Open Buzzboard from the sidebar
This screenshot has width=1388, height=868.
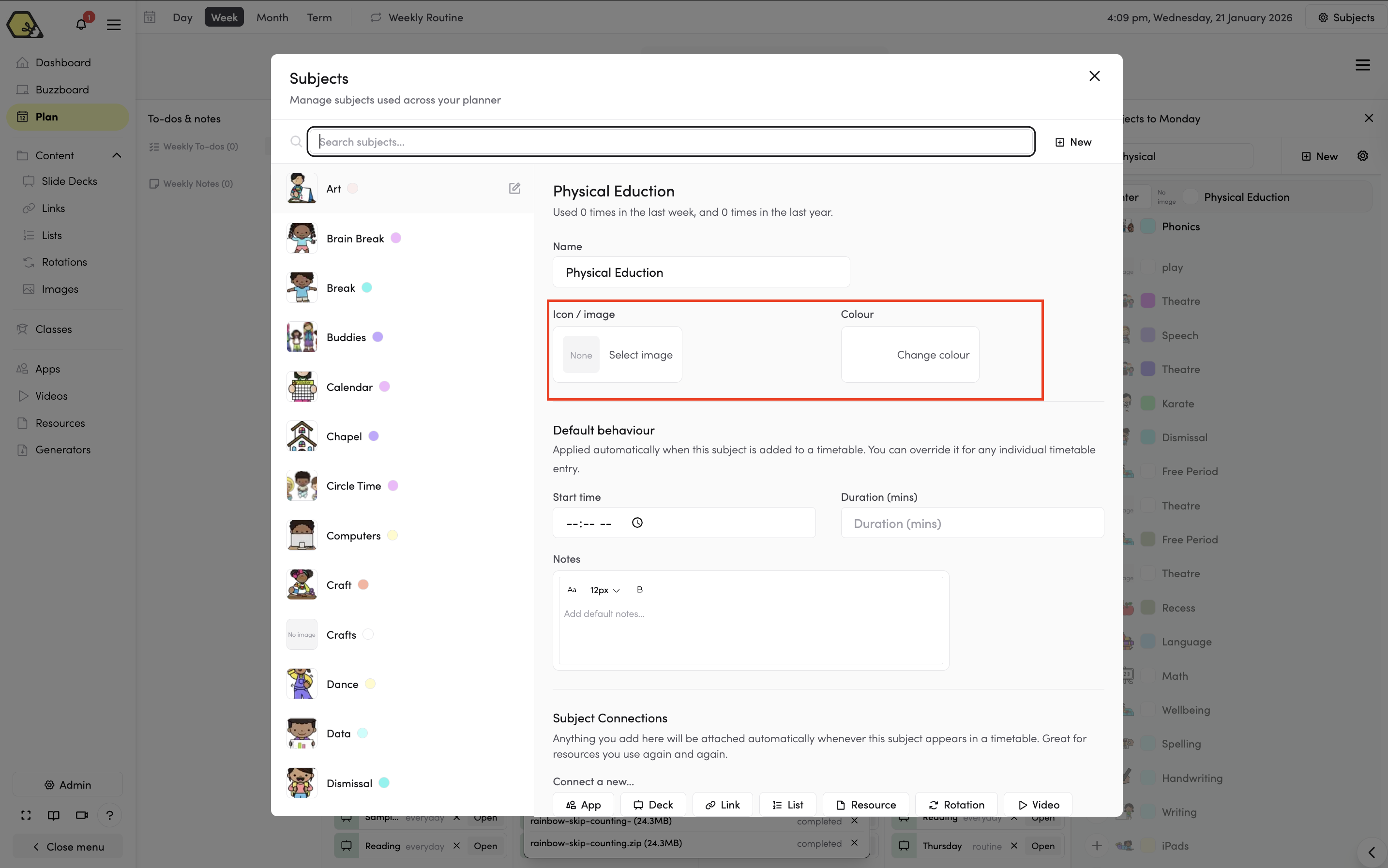(x=62, y=90)
